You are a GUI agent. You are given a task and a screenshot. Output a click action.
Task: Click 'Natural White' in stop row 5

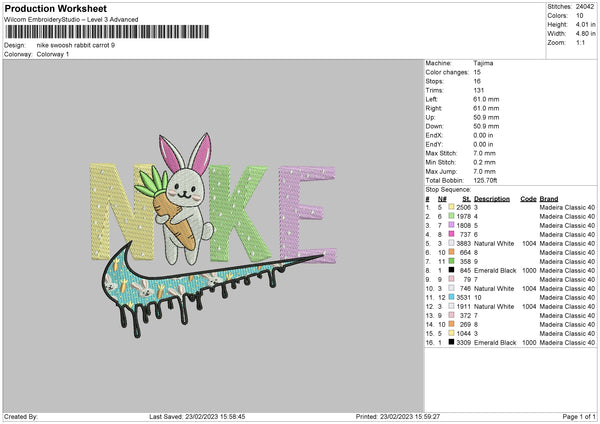(494, 243)
